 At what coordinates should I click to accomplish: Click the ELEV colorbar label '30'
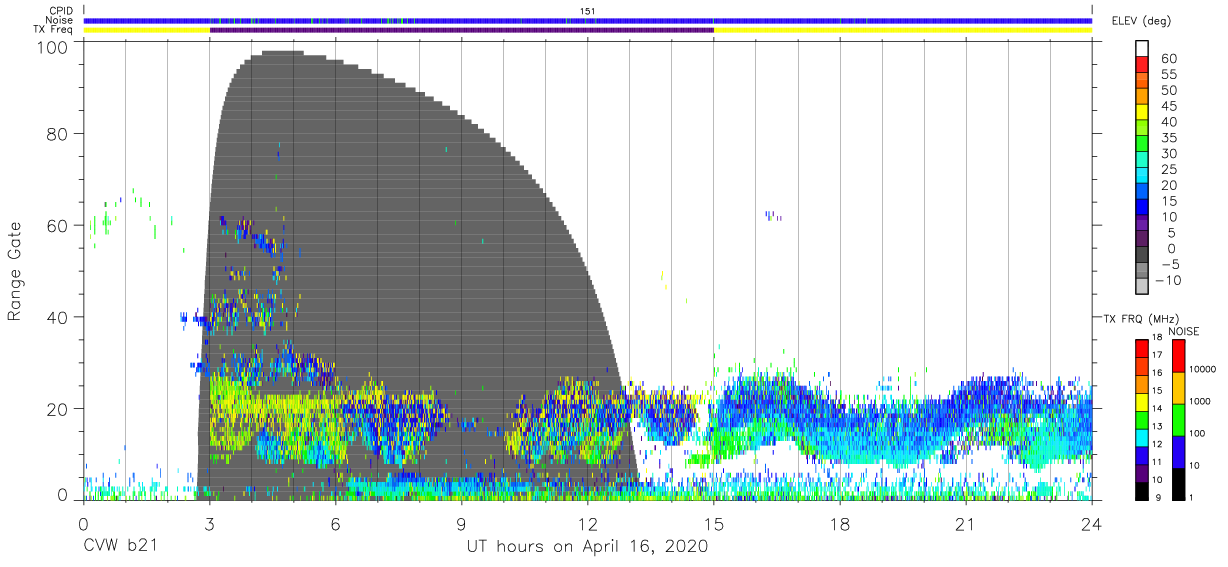1168,154
